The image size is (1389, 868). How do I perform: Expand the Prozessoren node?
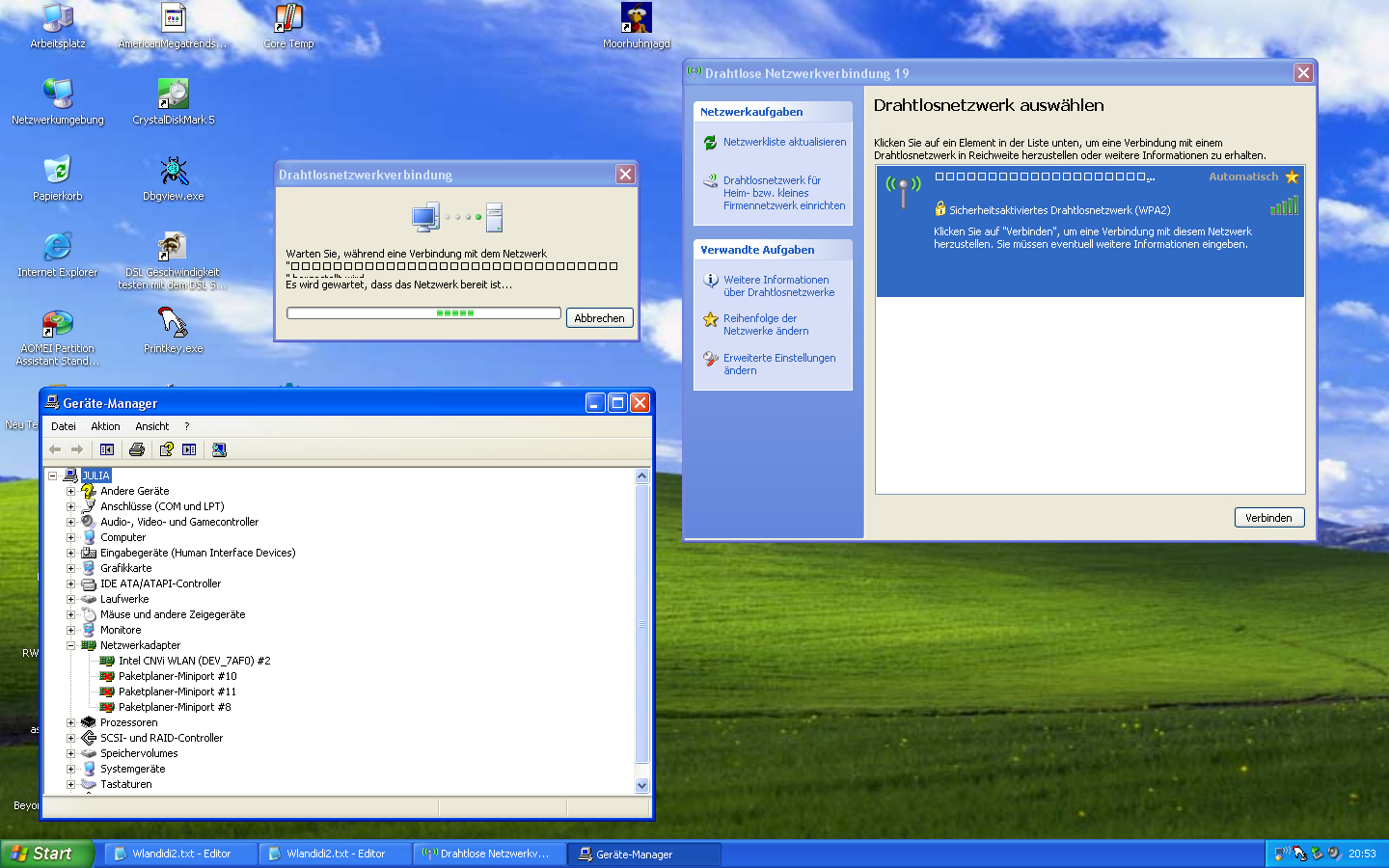70,722
